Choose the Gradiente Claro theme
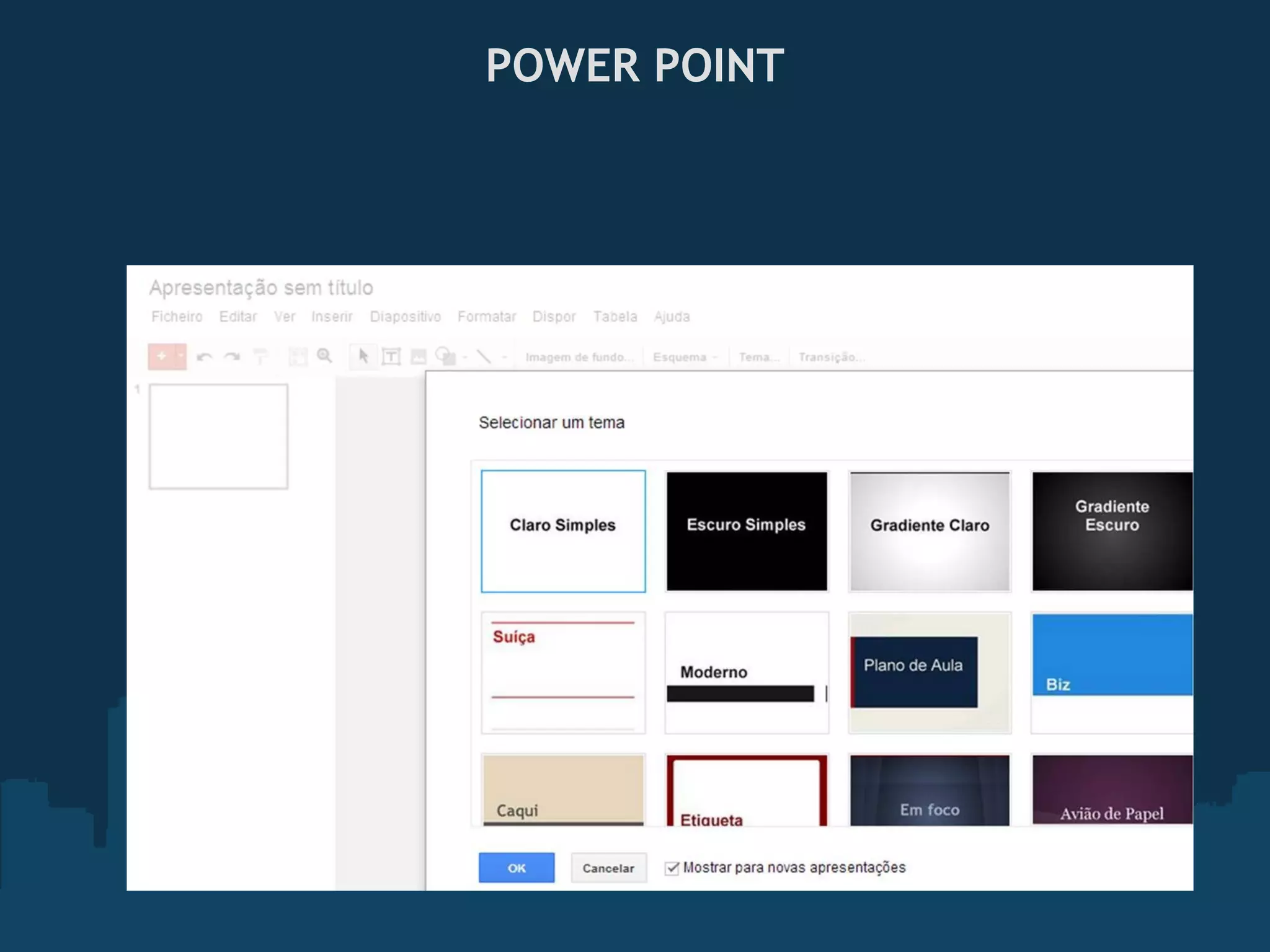 point(930,531)
